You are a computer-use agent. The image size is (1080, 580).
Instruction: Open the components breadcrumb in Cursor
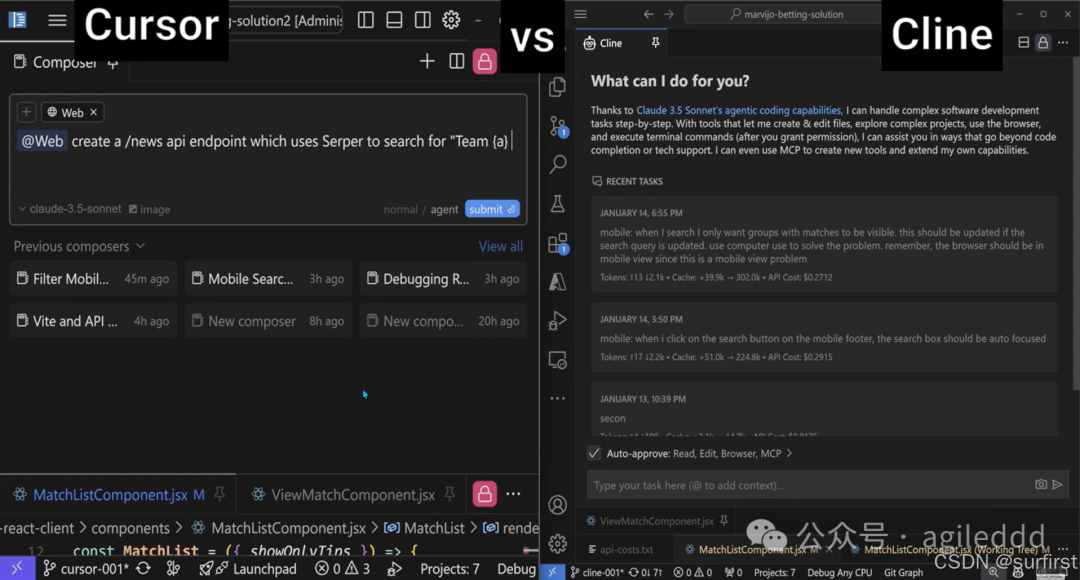pos(130,528)
